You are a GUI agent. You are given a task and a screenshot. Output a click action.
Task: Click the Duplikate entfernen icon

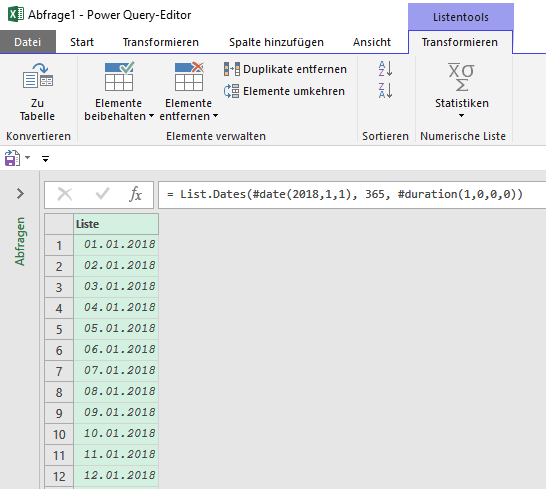[232, 69]
